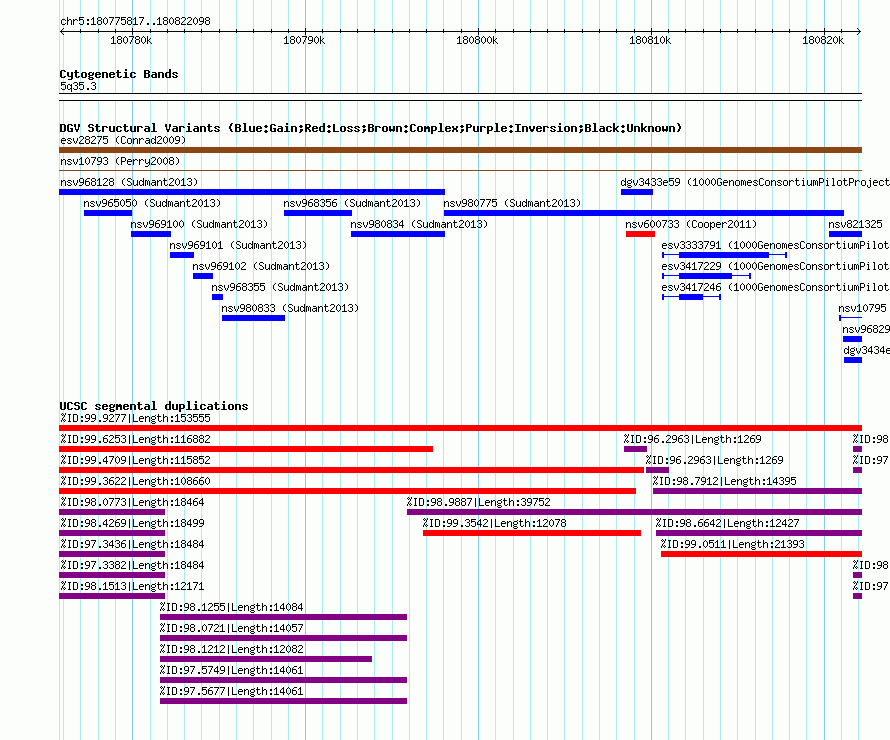Viewport: 890px width, 740px height.
Task: Select the %ID:98.6642|Length:12427 duplication
Action: [x=728, y=523]
